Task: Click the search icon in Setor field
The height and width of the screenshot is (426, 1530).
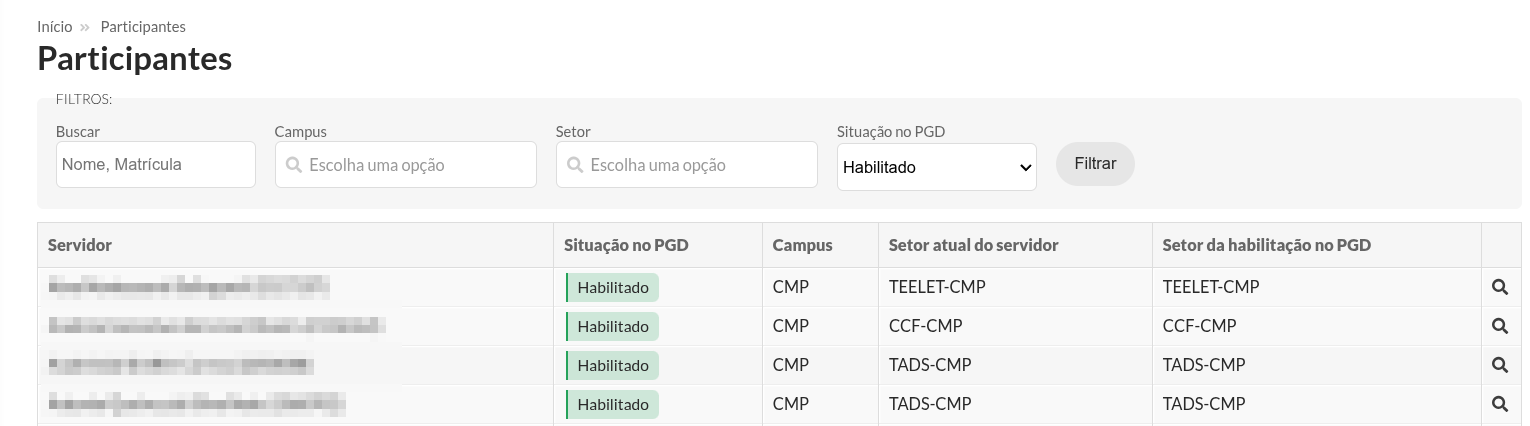Action: (x=575, y=165)
